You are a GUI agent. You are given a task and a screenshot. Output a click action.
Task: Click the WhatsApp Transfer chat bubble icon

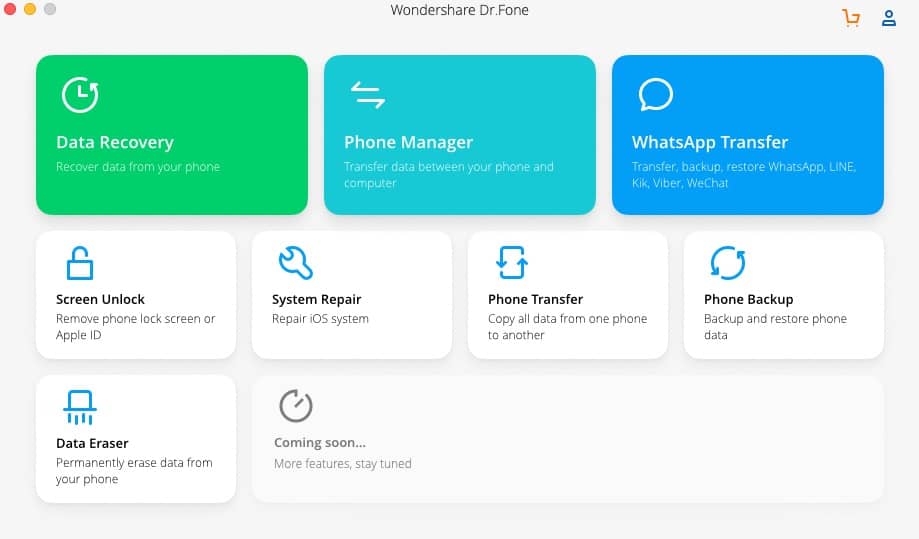(x=655, y=94)
